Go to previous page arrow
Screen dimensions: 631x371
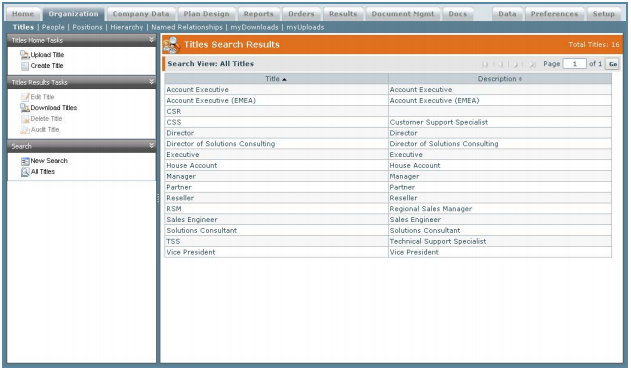pyautogui.click(x=501, y=64)
